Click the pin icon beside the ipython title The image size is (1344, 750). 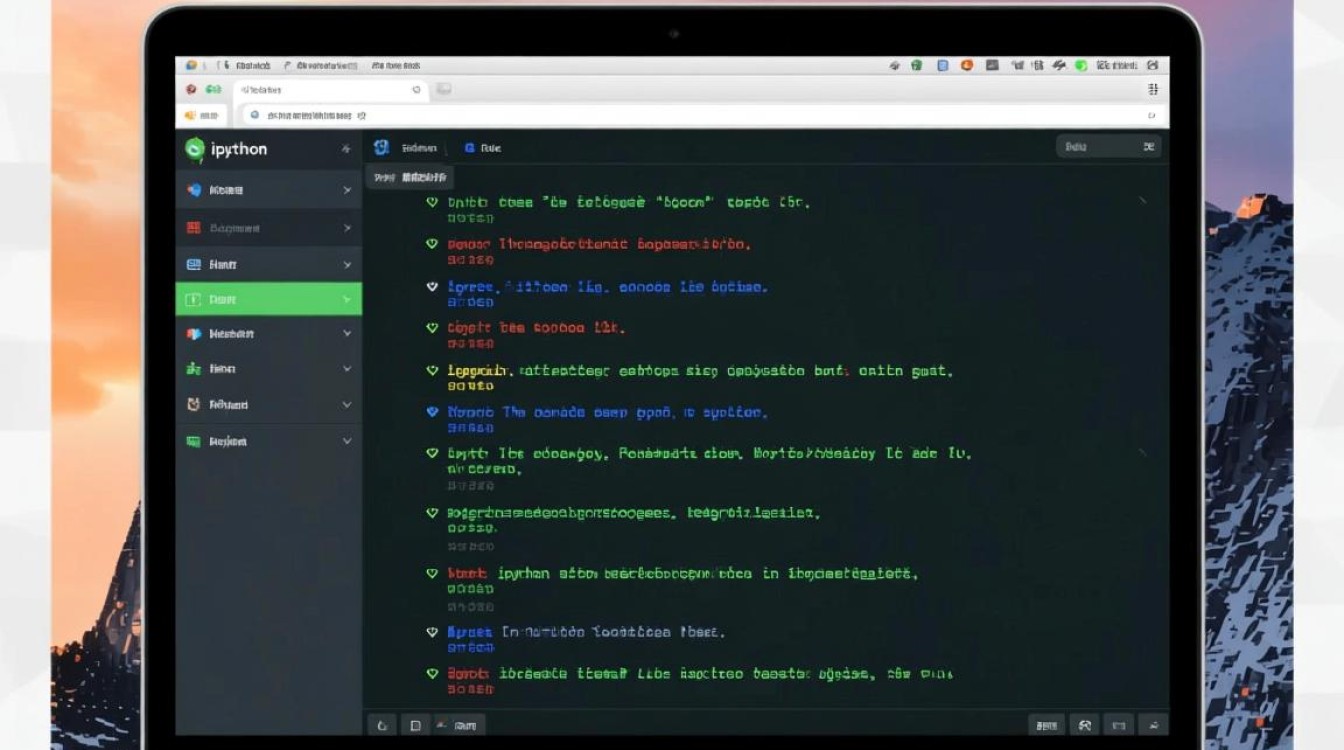point(346,149)
